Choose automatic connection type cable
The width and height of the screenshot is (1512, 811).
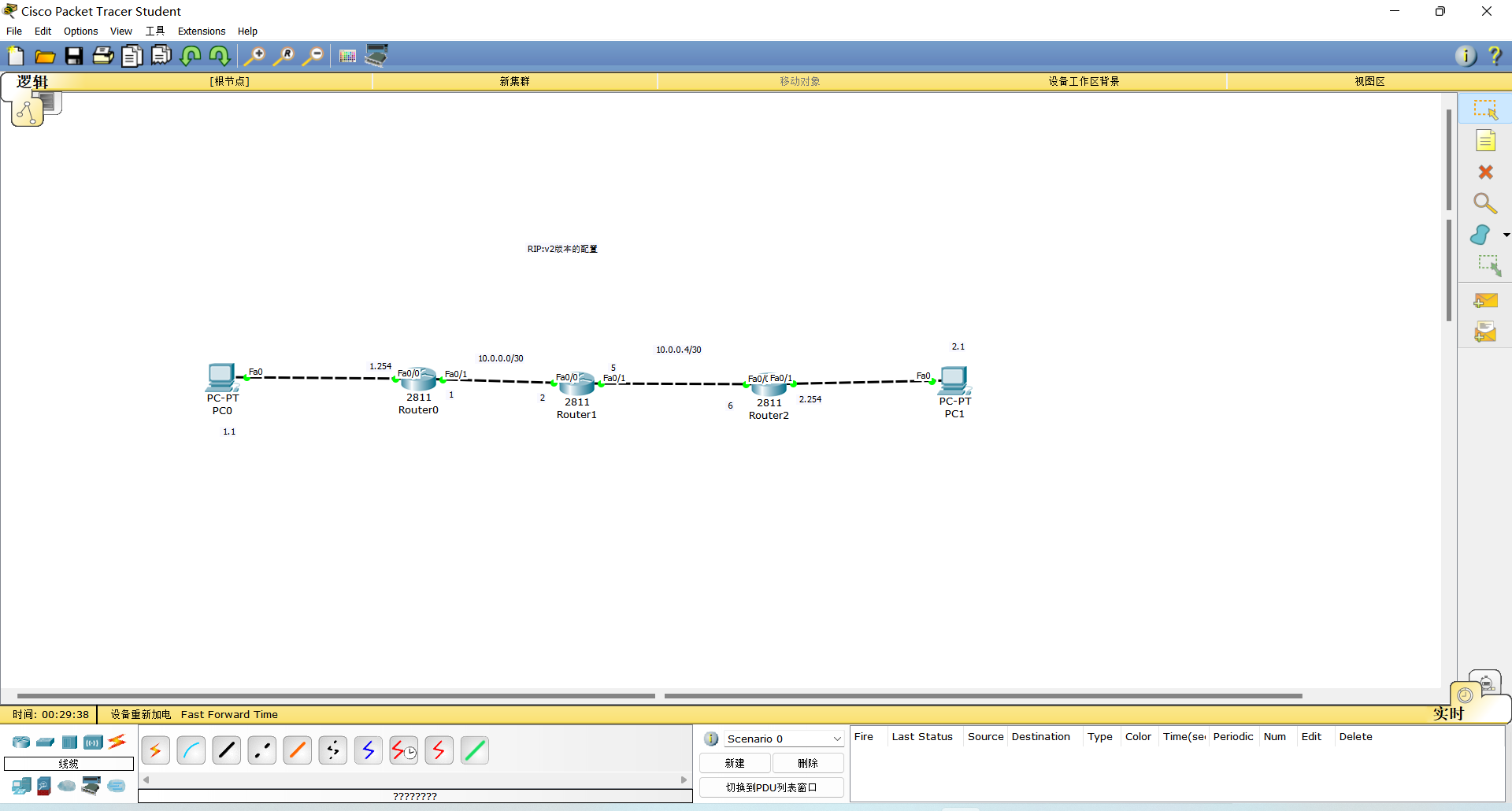(x=155, y=750)
